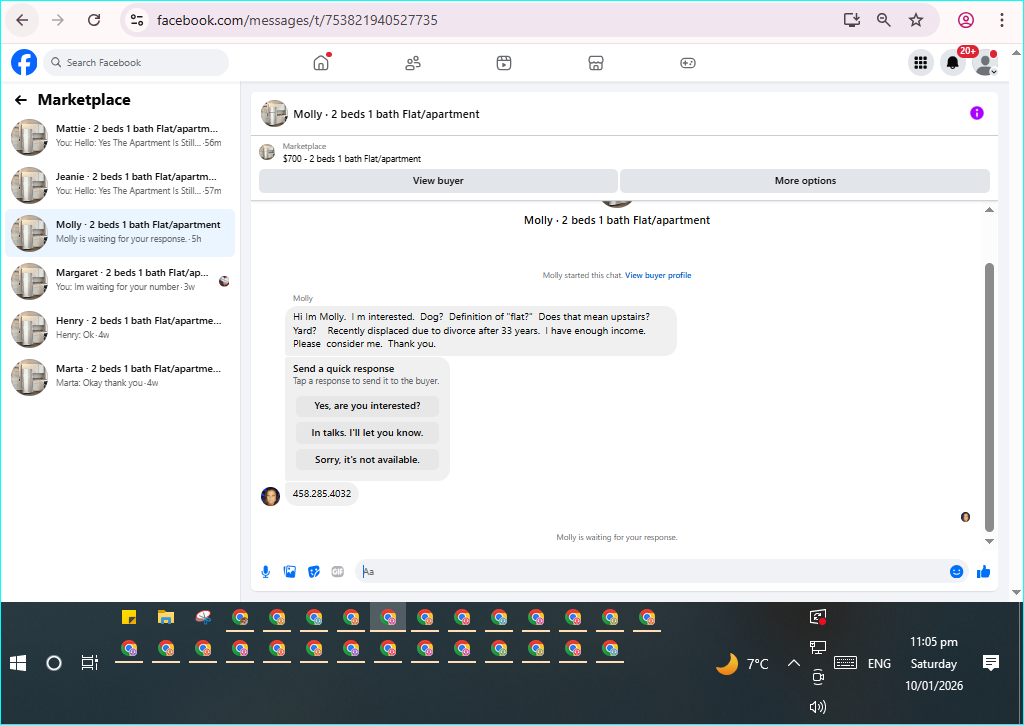Image resolution: width=1024 pixels, height=725 pixels.
Task: Open Task View on the taskbar
Action: [x=89, y=663]
